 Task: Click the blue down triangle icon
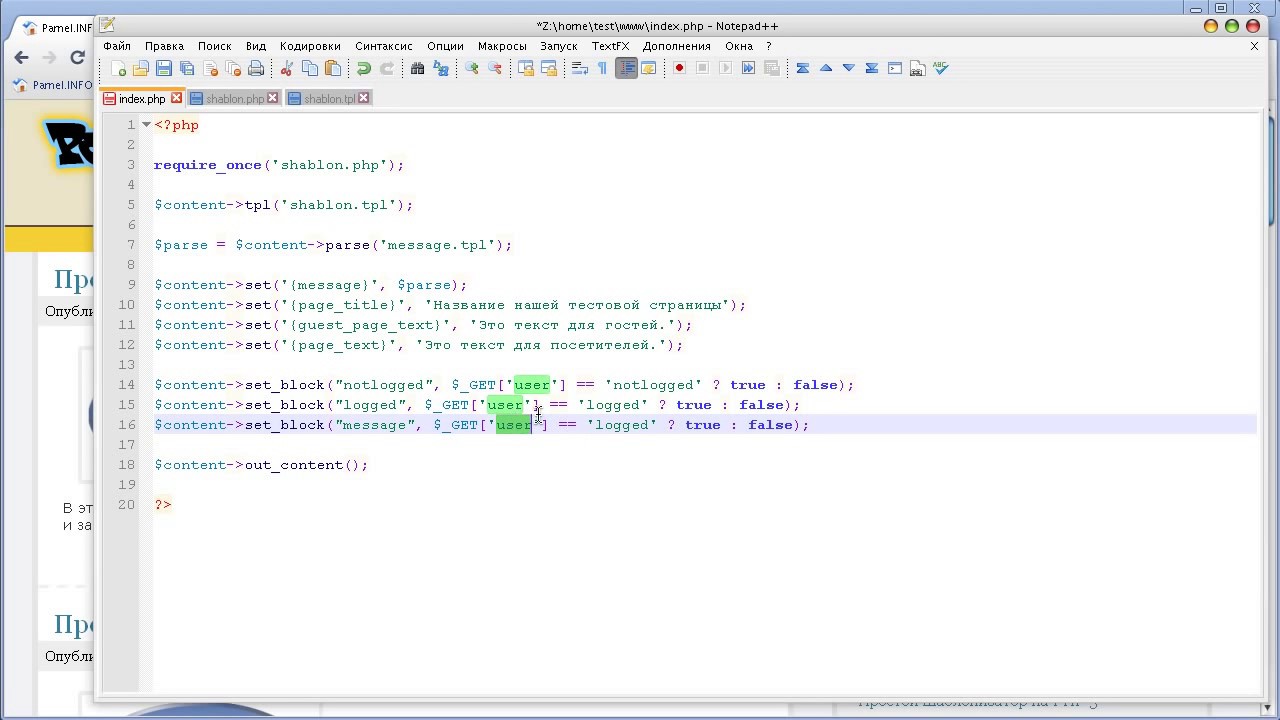[x=849, y=68]
